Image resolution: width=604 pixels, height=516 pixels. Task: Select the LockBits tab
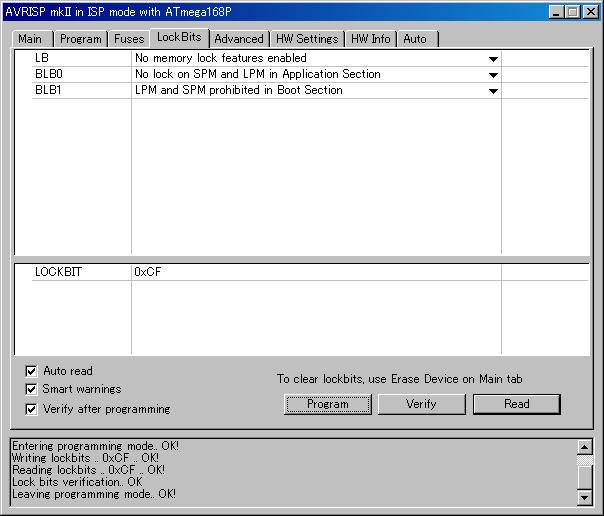coord(179,37)
